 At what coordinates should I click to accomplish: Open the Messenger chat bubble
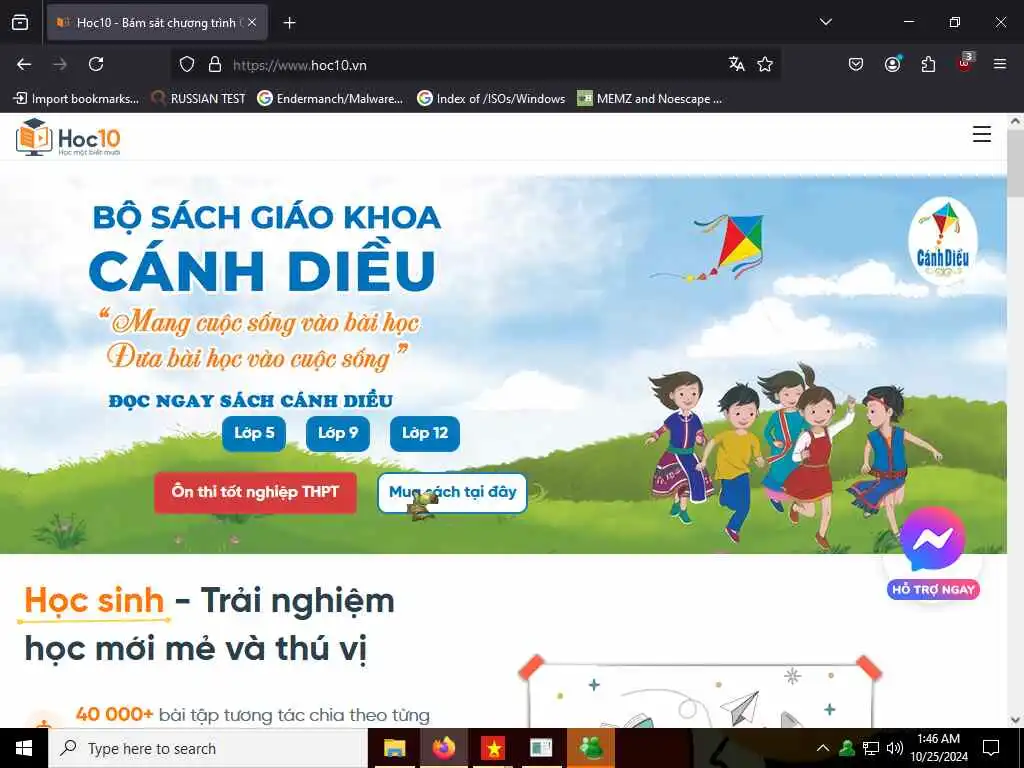933,539
